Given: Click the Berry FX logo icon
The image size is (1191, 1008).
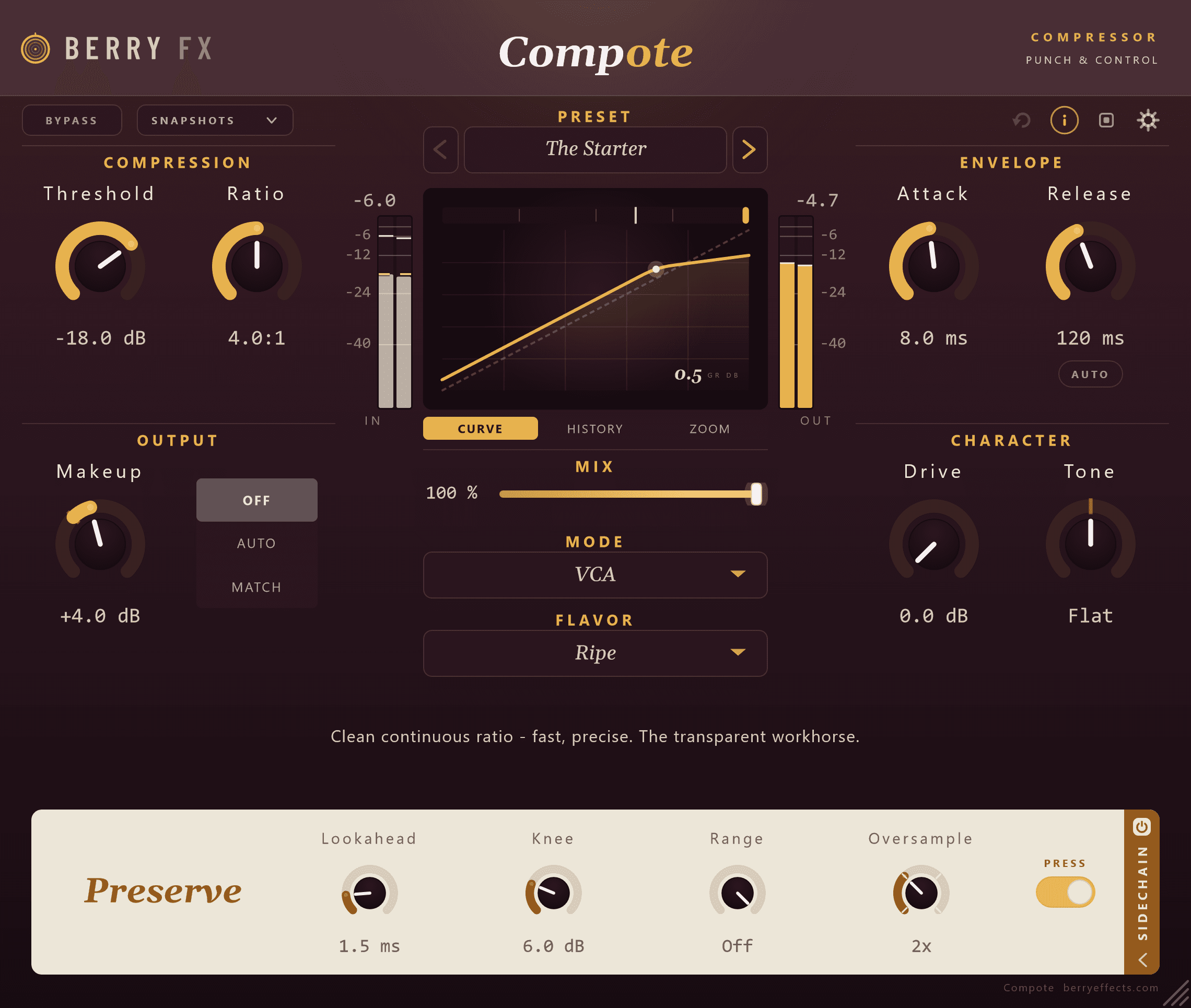Looking at the screenshot, I should coord(36,49).
